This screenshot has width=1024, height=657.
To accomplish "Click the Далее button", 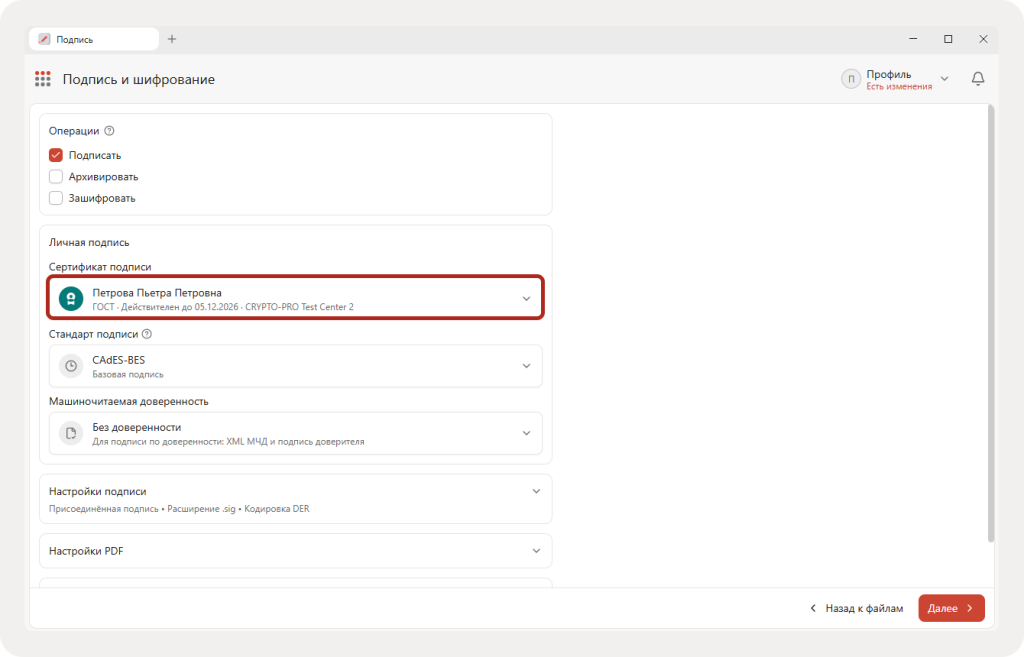I will point(951,608).
